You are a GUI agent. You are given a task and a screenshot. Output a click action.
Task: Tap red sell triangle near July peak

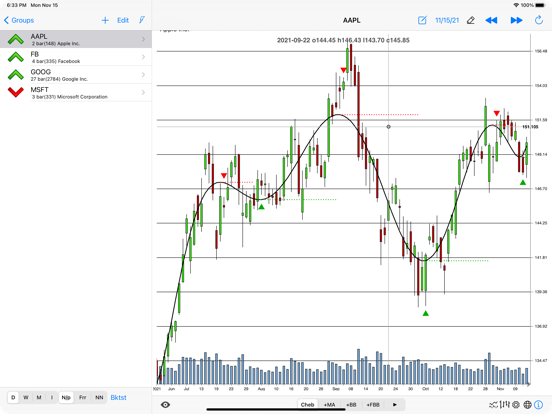coord(224,175)
